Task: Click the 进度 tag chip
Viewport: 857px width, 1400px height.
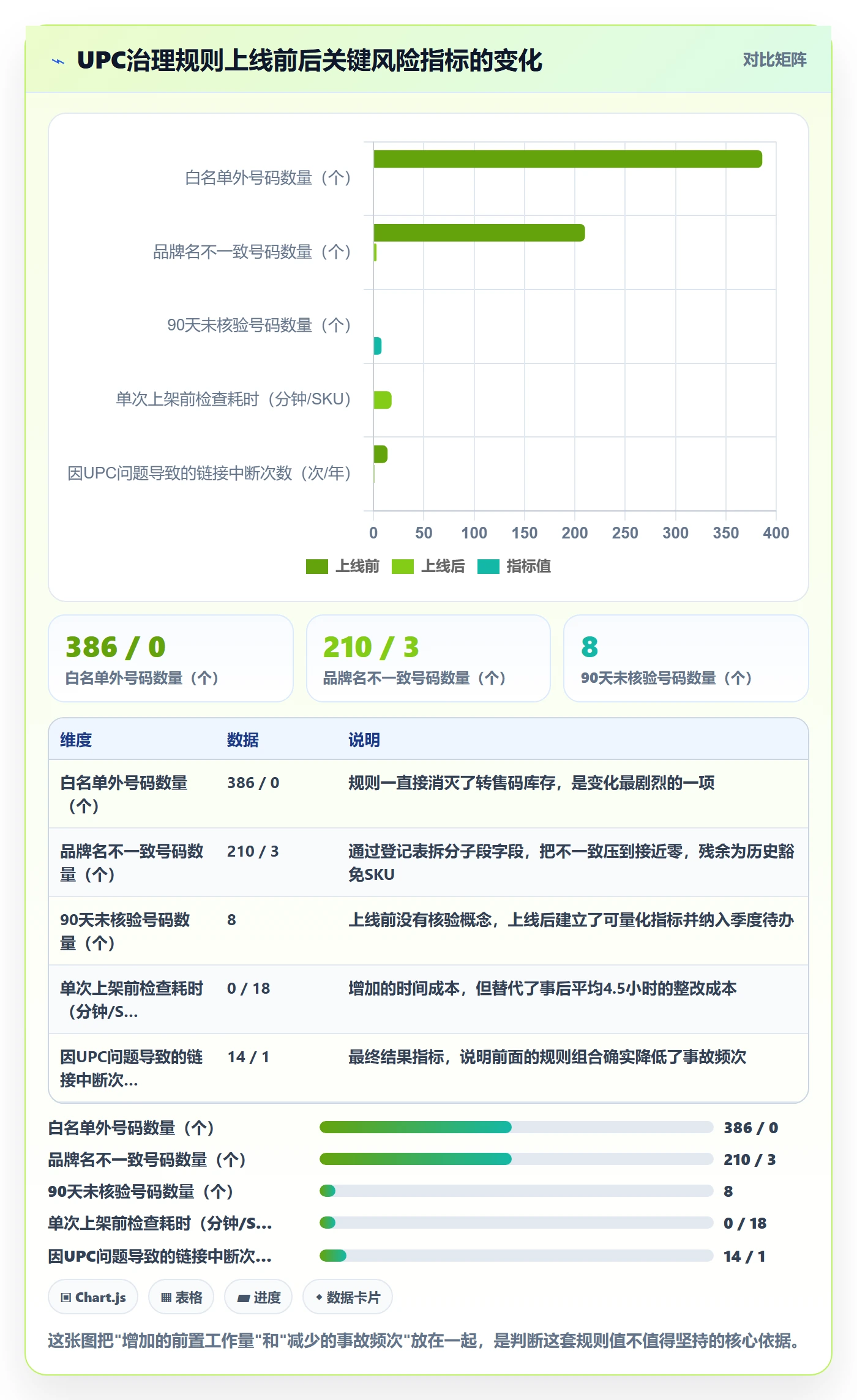Action: click(258, 1297)
